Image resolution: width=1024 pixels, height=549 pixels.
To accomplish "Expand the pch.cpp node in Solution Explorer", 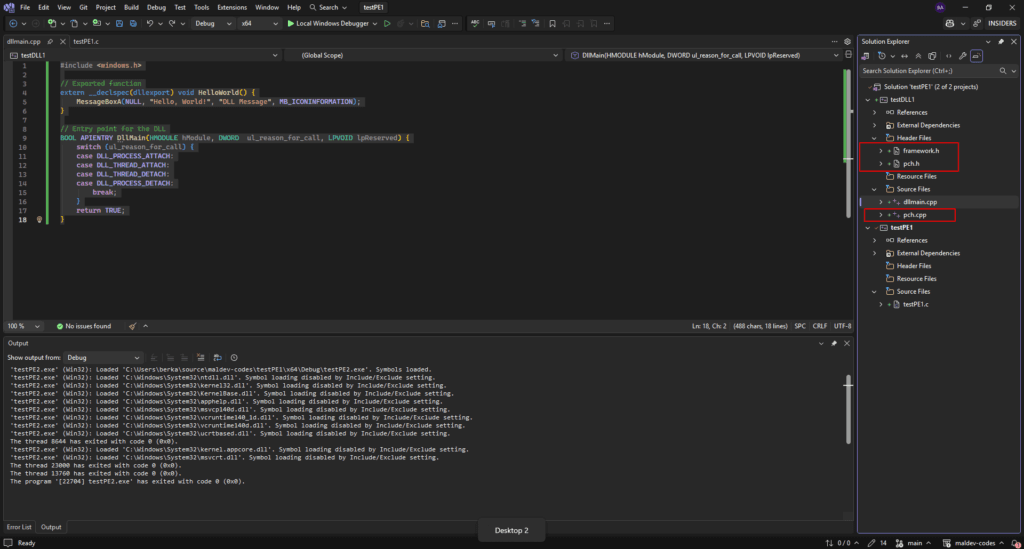I will (881, 215).
